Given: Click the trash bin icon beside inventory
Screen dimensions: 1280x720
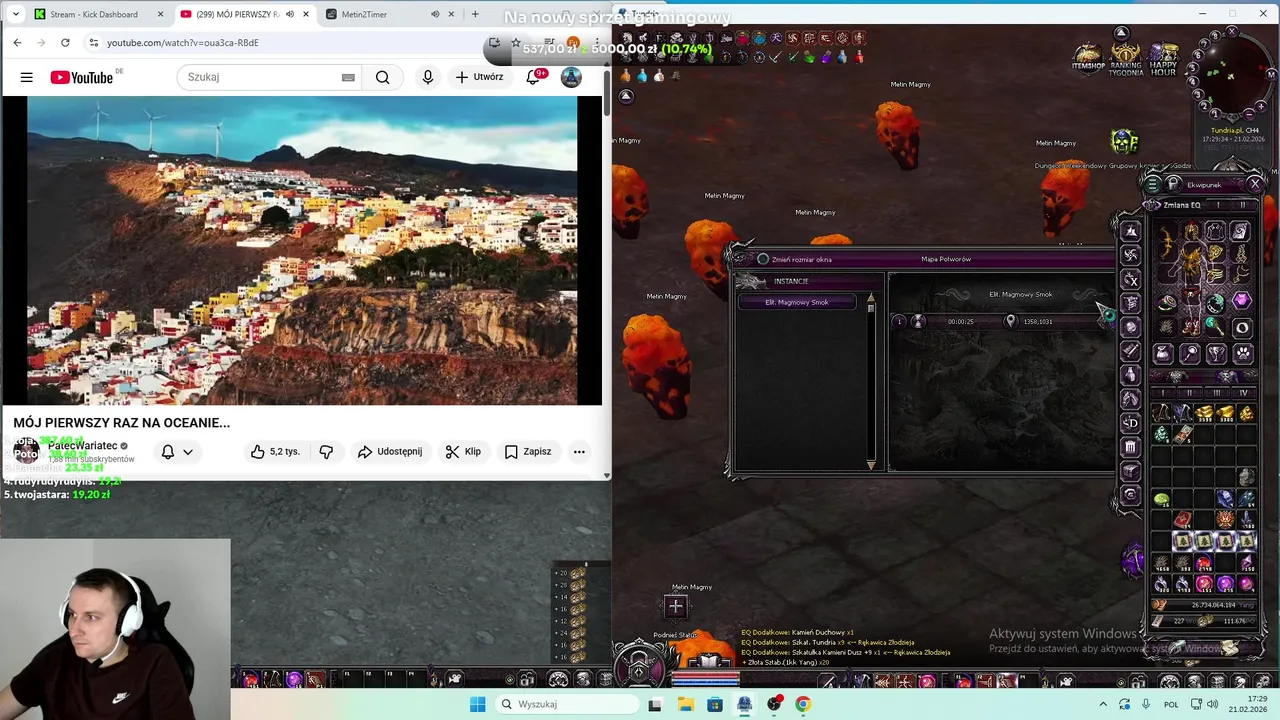Looking at the screenshot, I should click(1130, 447).
